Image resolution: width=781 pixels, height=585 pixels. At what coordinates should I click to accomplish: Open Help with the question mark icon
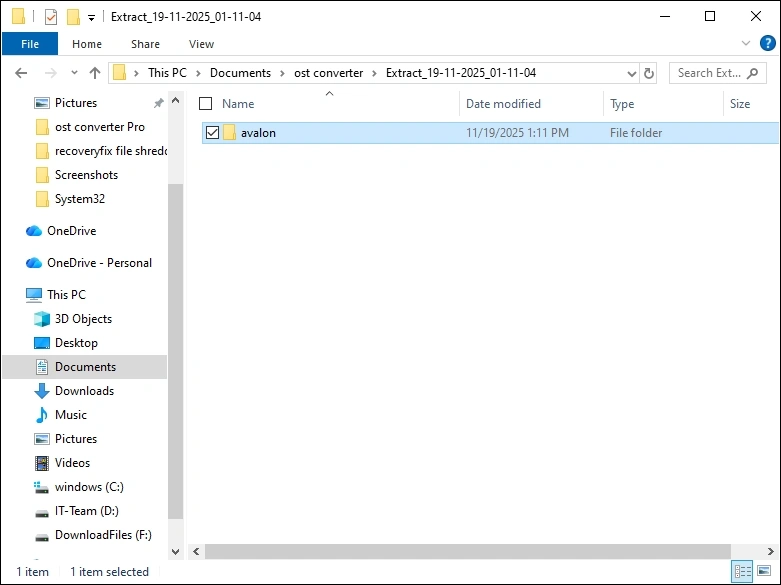pos(768,44)
